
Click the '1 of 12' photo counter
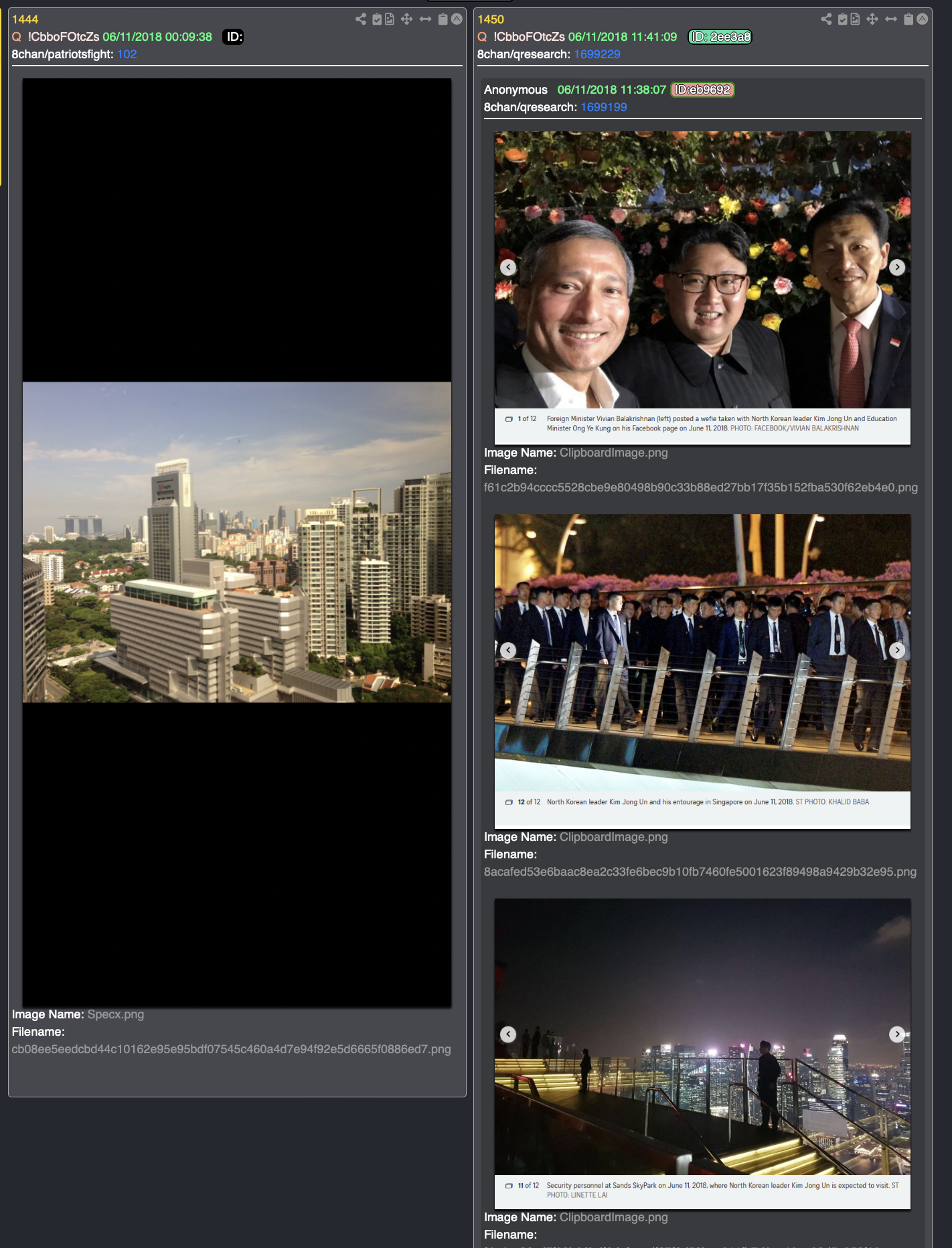tap(527, 418)
